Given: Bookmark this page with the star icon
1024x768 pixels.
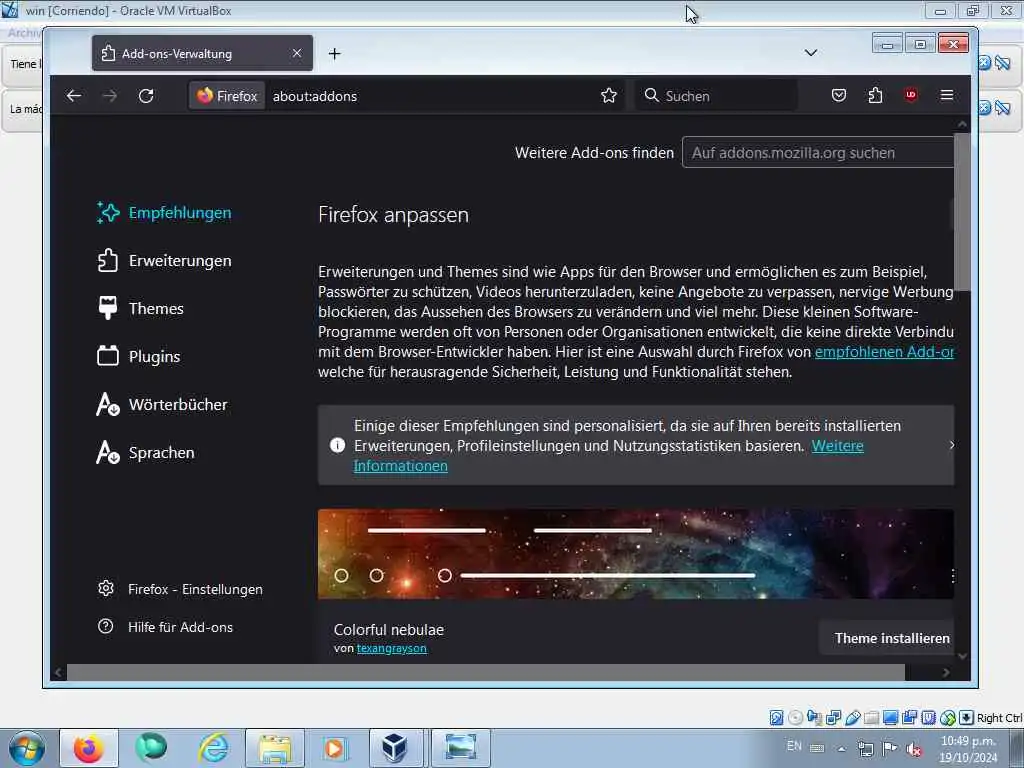Looking at the screenshot, I should 609,96.
